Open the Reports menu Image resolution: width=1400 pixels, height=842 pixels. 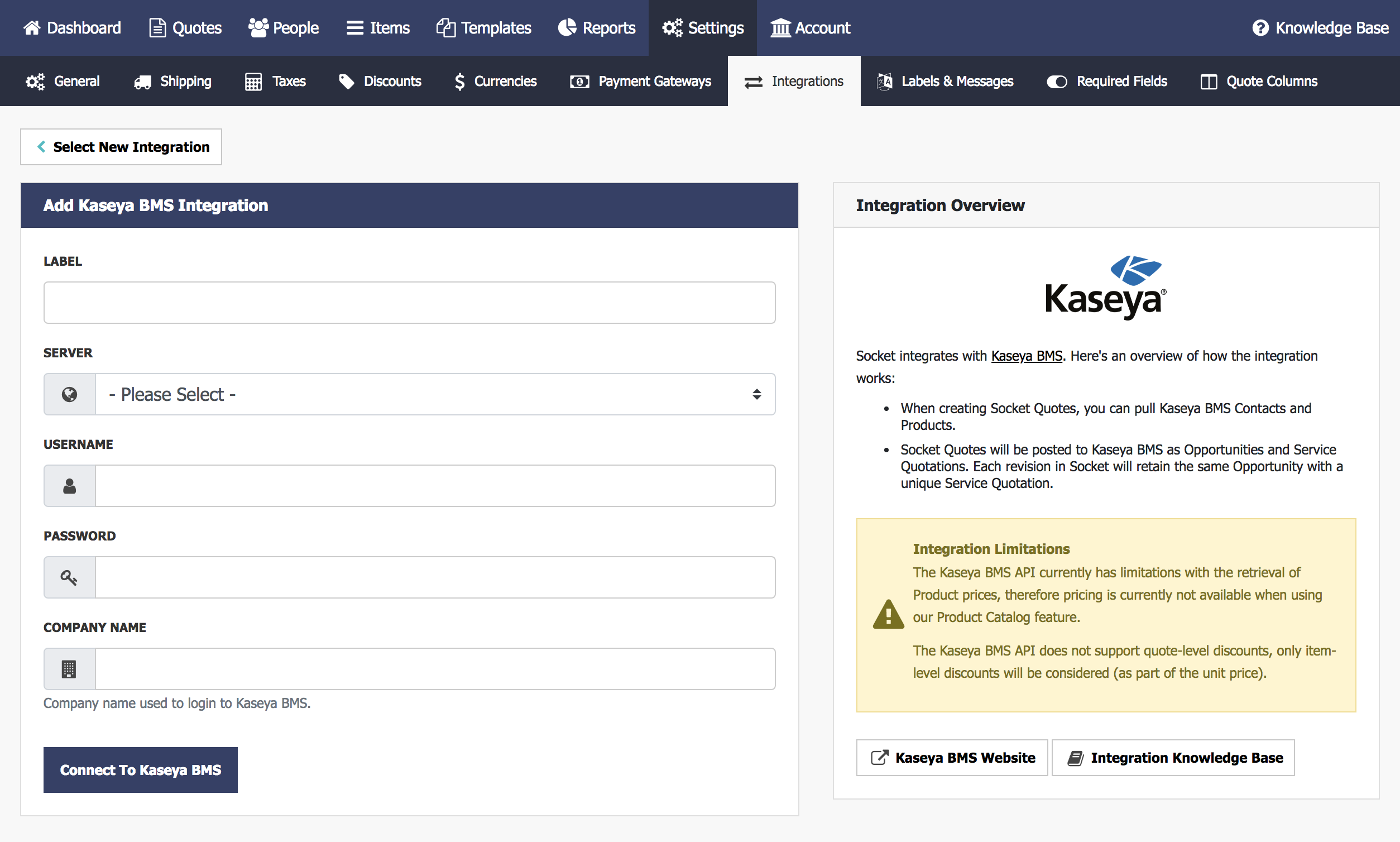[x=597, y=28]
